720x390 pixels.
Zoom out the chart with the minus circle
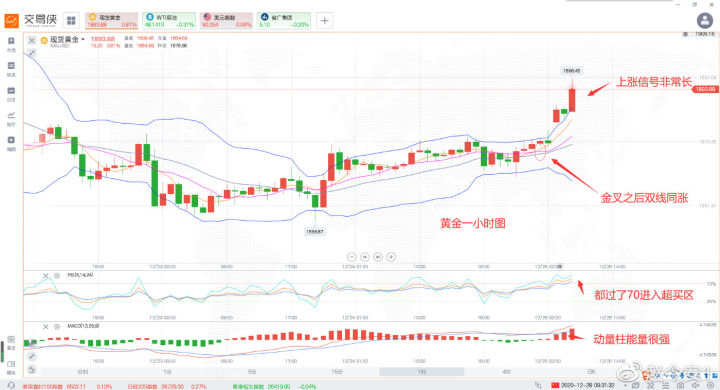tap(352, 257)
